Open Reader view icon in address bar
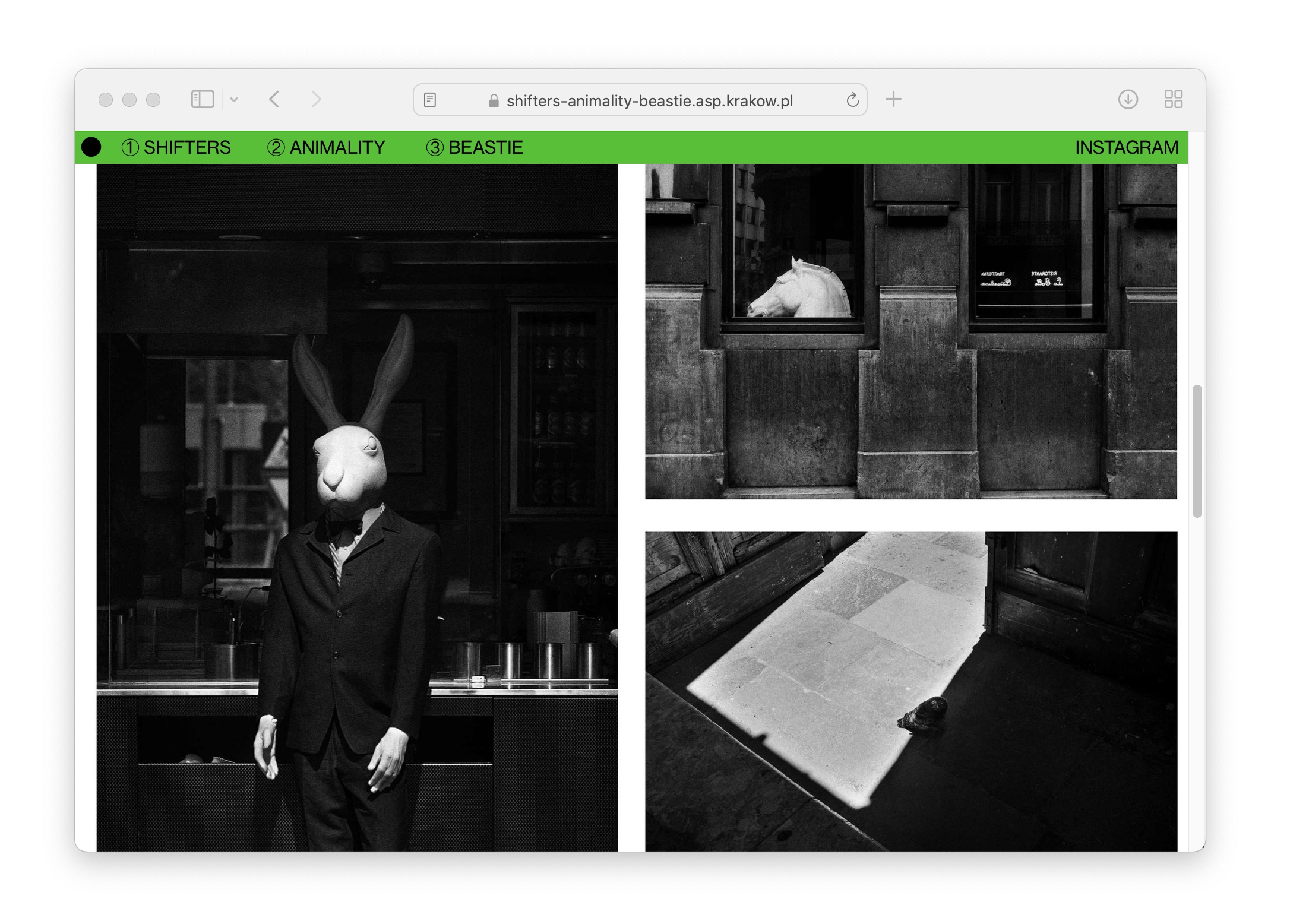This screenshot has height=924, width=1290. (x=430, y=100)
